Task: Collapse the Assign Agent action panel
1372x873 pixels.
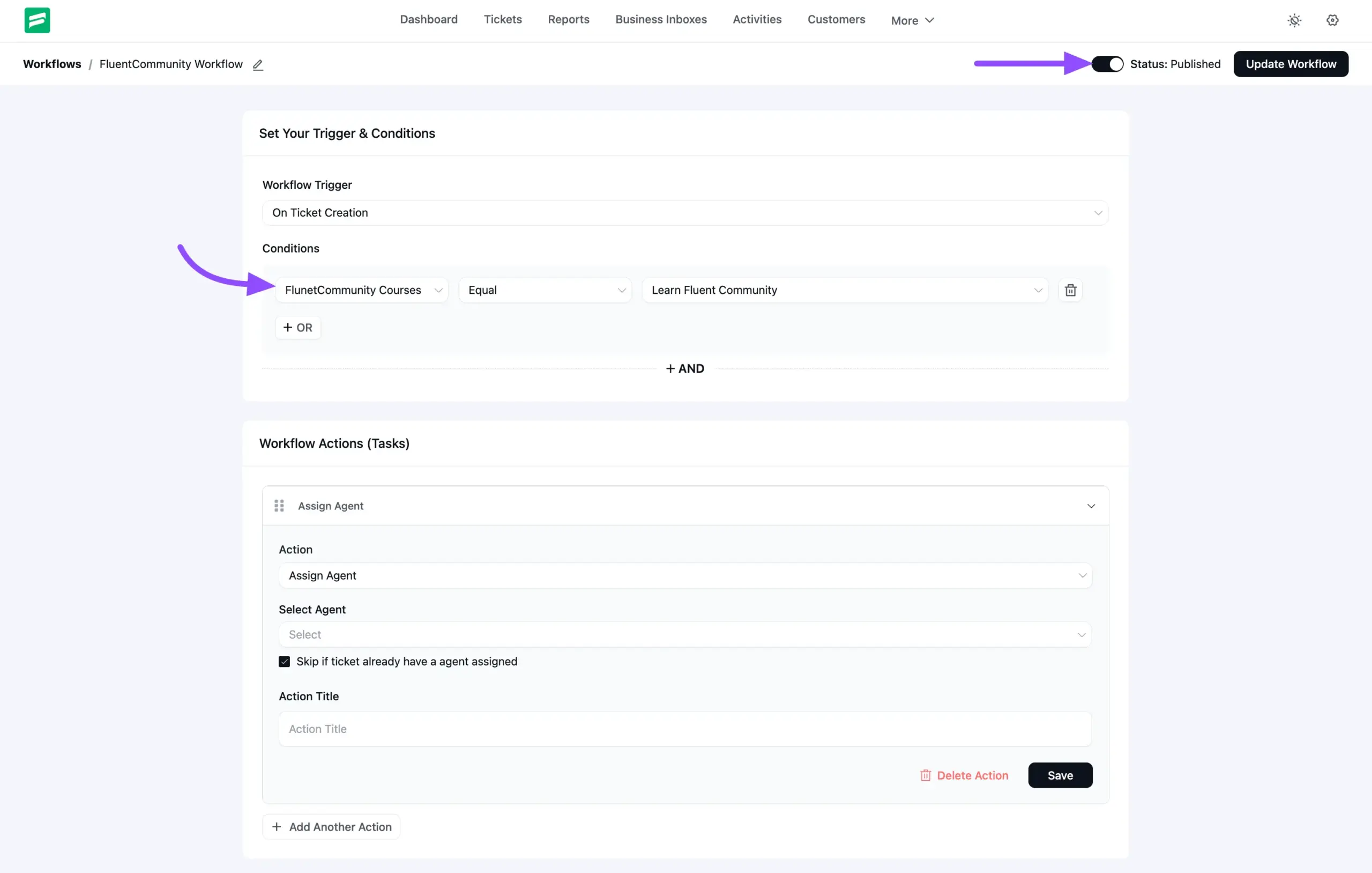Action: click(x=1091, y=506)
